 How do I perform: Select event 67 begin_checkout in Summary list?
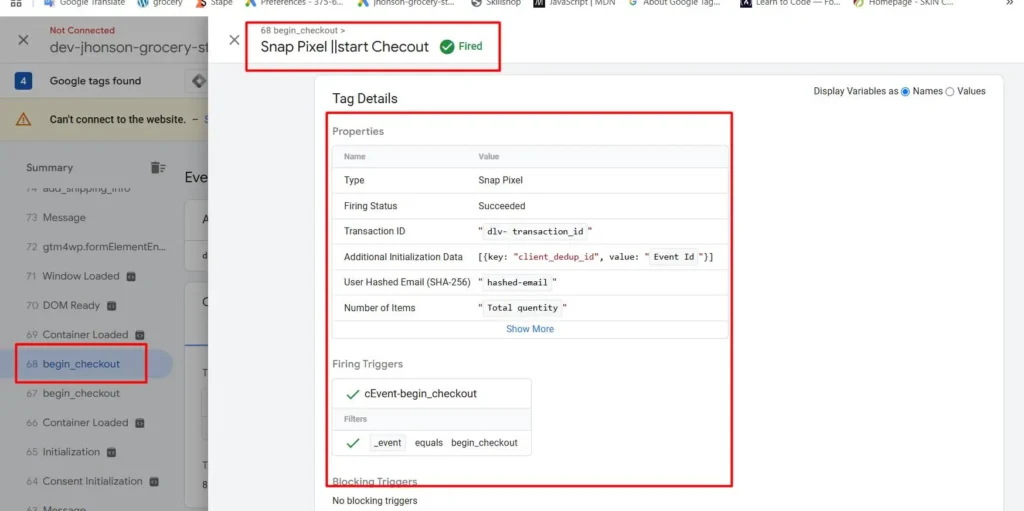[81, 393]
